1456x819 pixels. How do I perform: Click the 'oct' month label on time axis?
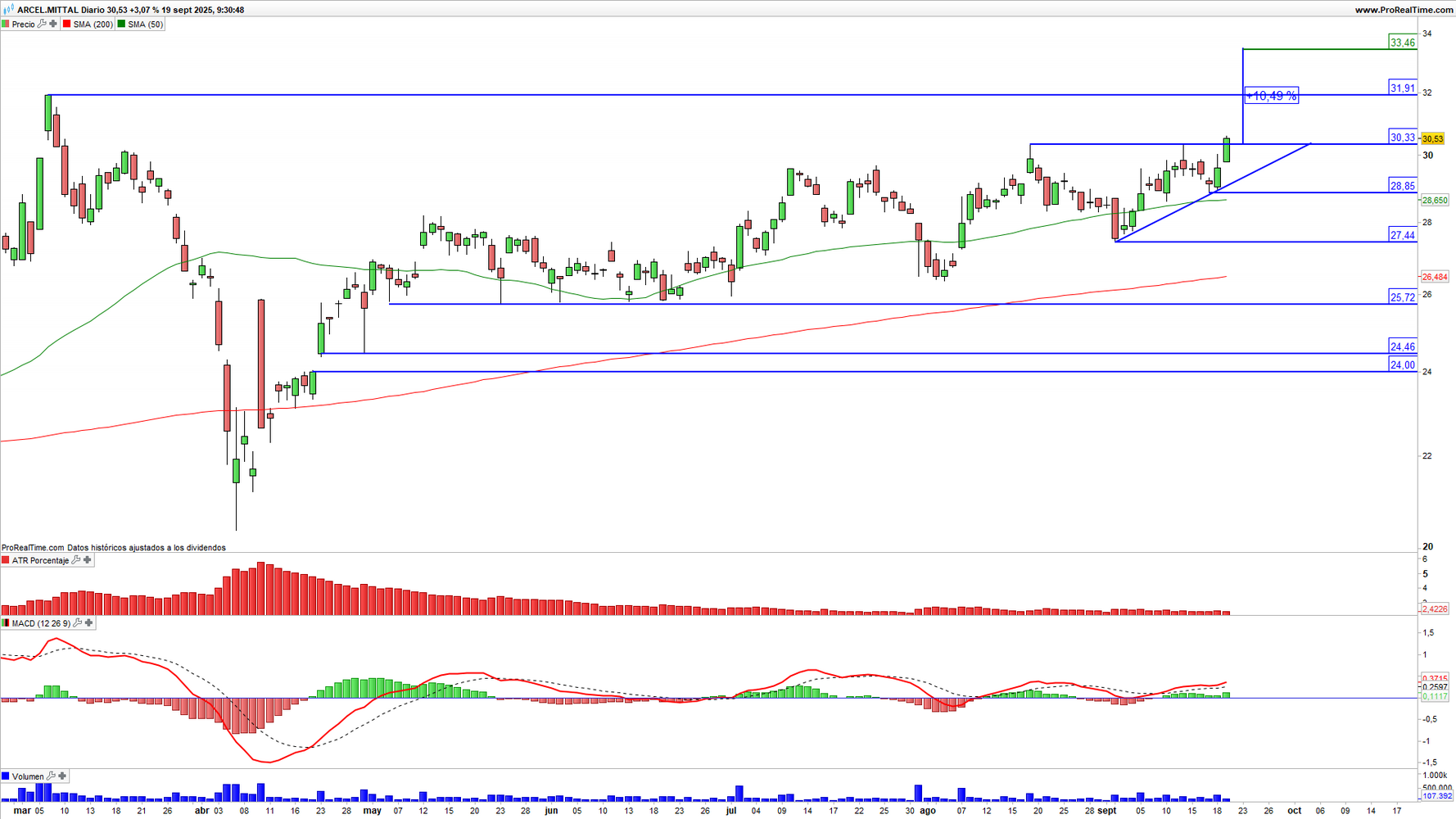(x=1294, y=811)
